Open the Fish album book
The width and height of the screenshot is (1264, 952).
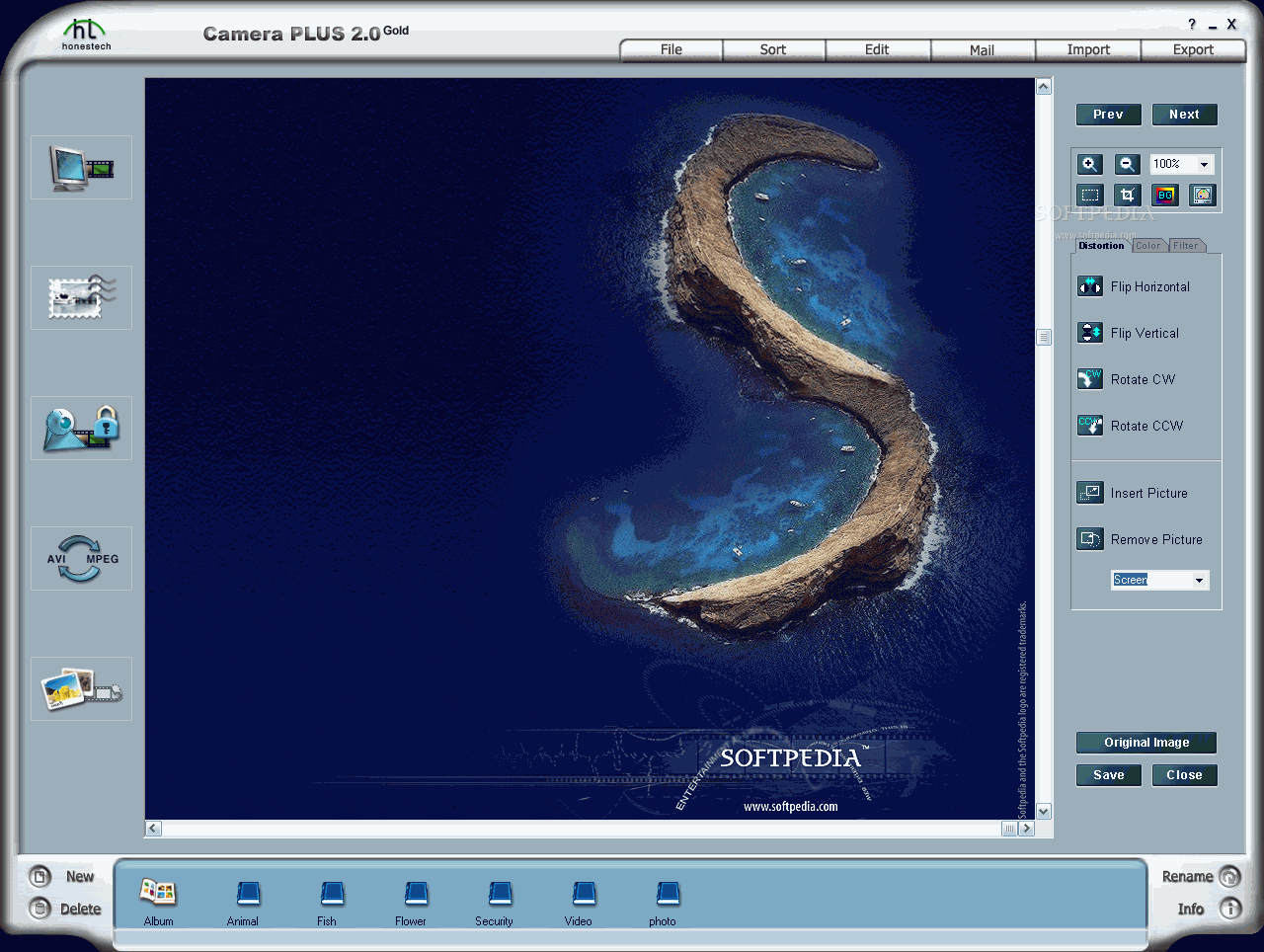coord(332,894)
